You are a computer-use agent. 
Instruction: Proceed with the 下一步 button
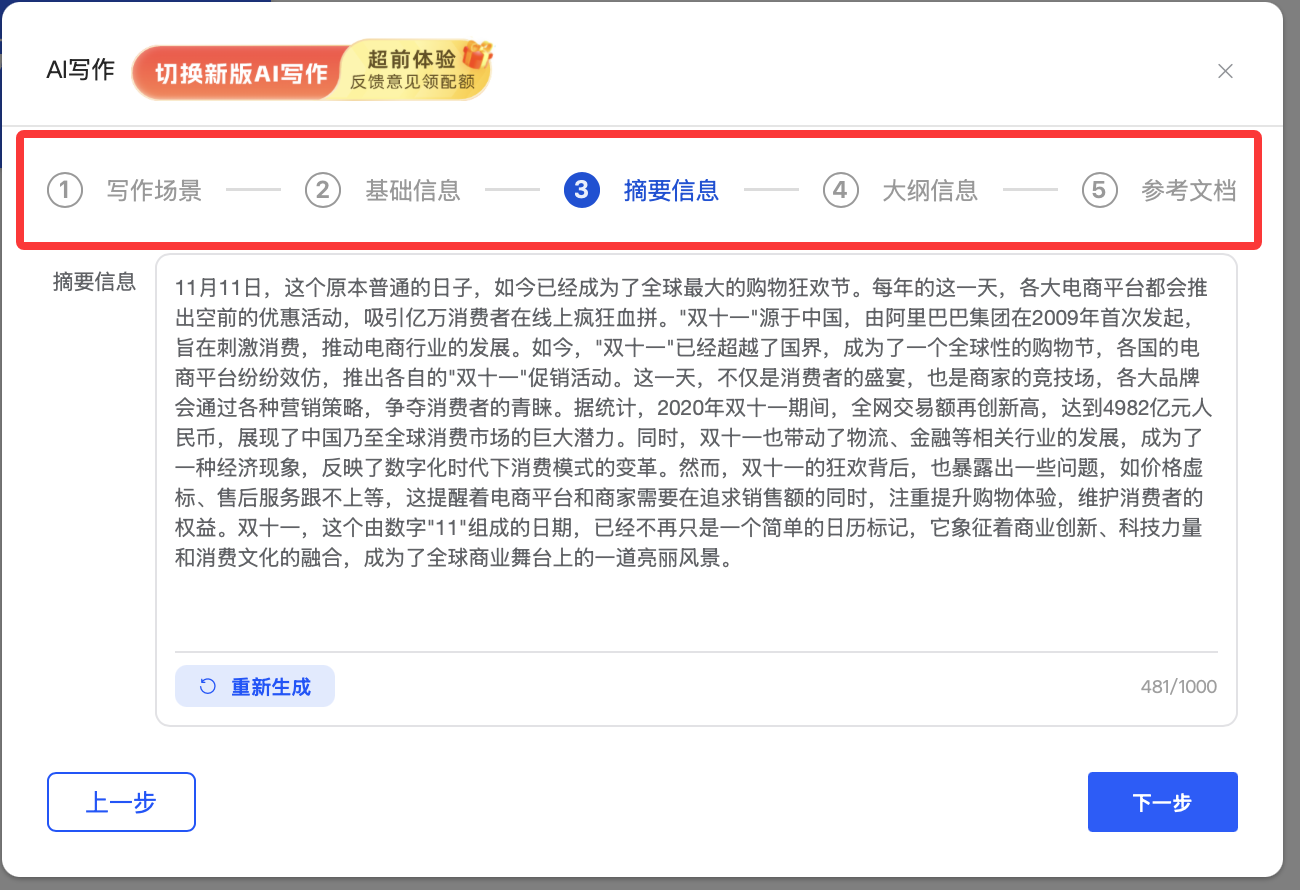pos(1162,802)
